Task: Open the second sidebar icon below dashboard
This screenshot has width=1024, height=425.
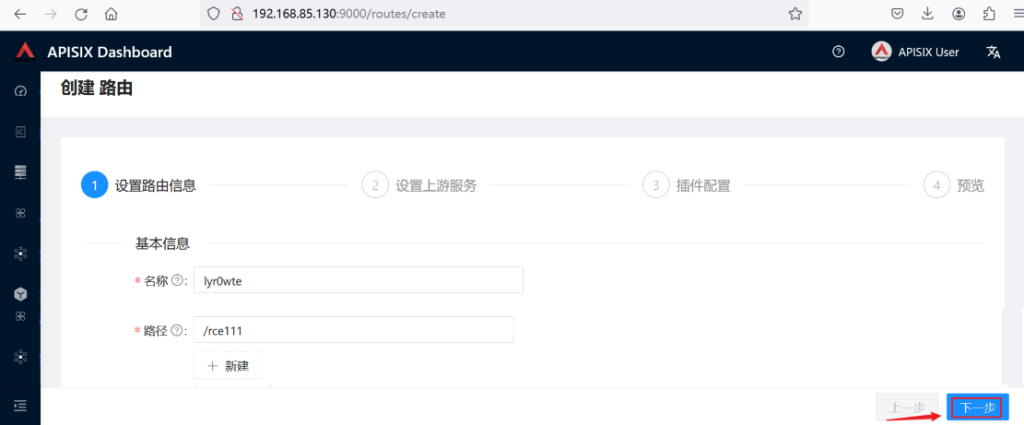Action: click(x=20, y=132)
